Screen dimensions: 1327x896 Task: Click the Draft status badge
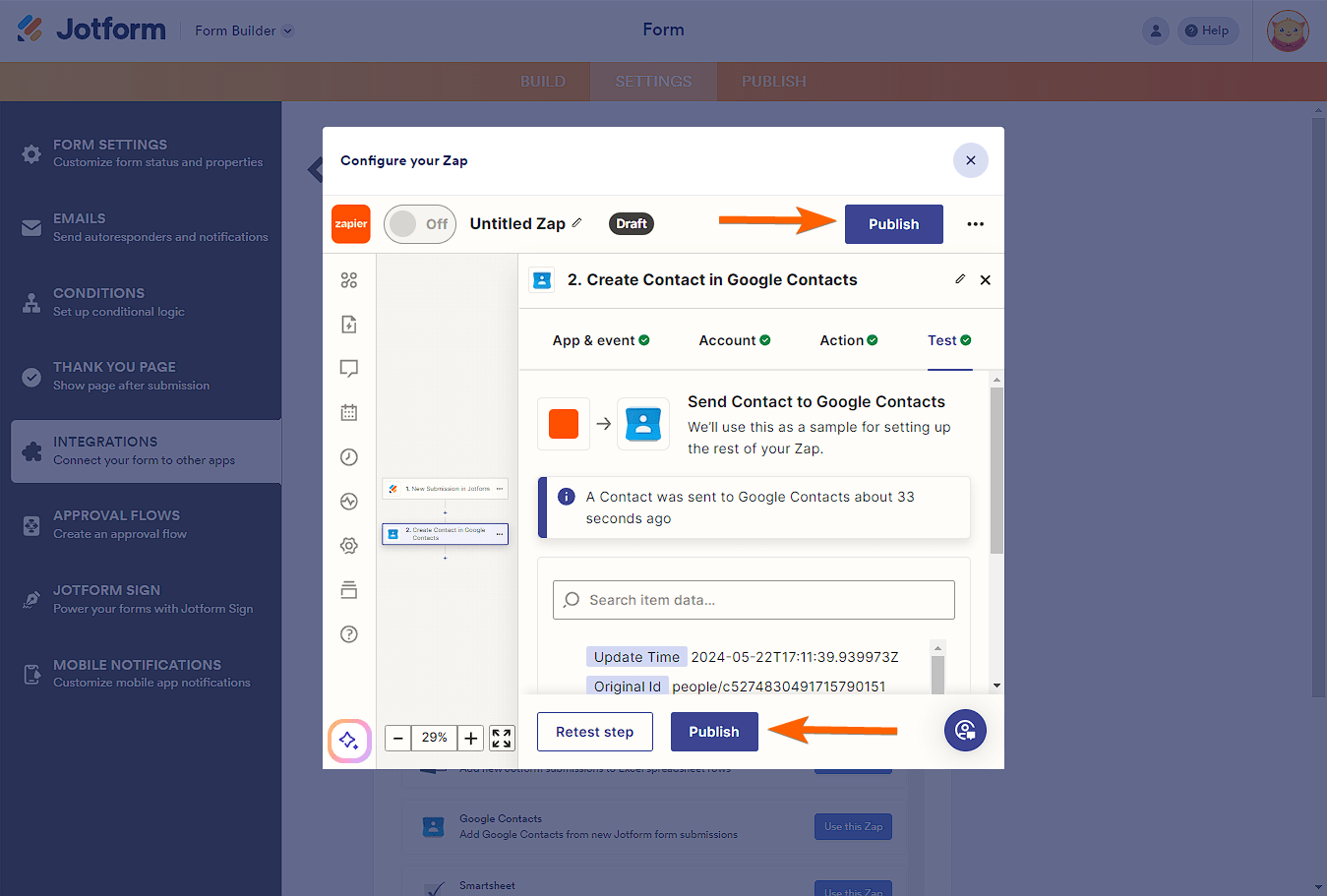632,224
